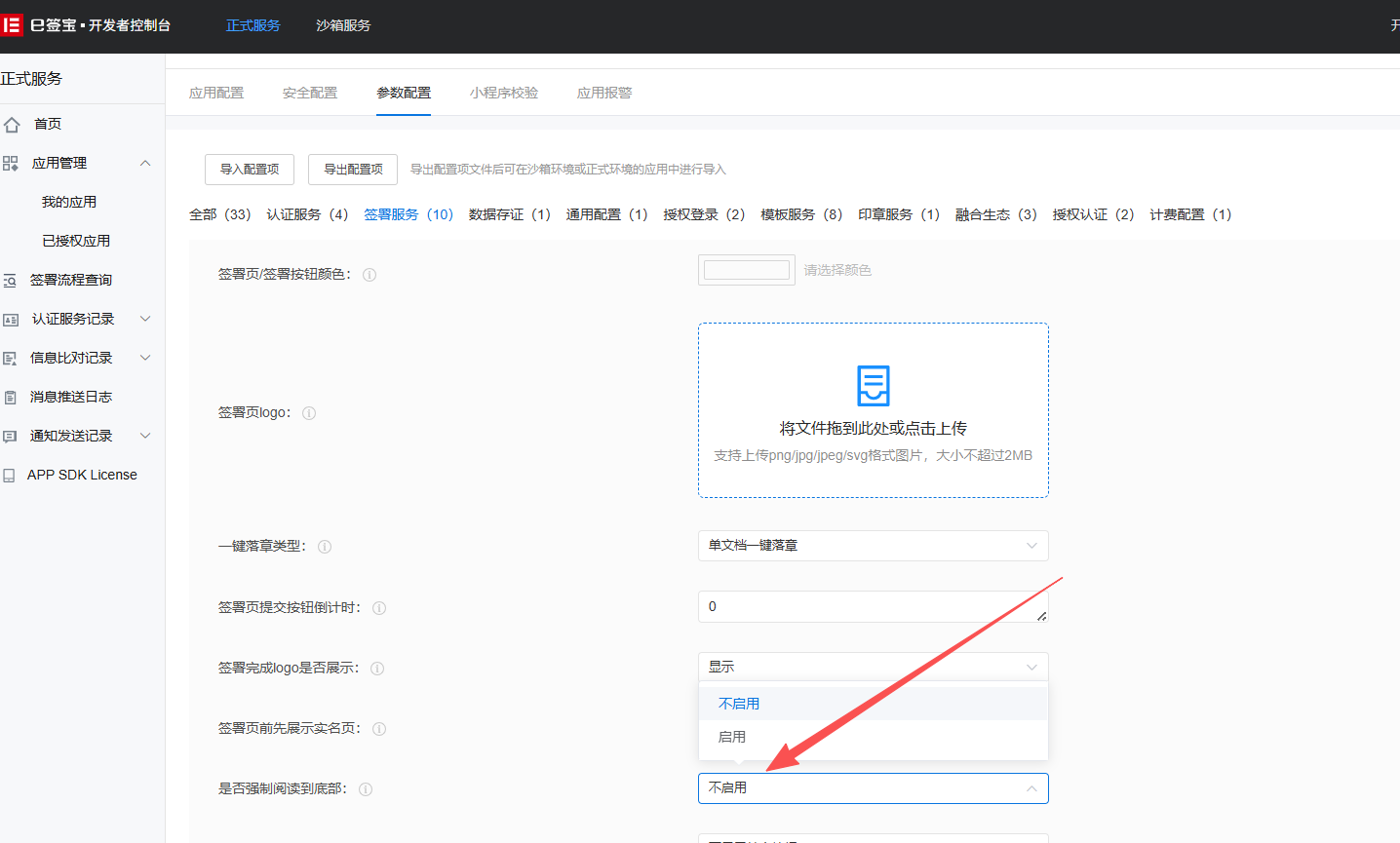Close the 是否强制阅读到底部 dropdown

(874, 788)
